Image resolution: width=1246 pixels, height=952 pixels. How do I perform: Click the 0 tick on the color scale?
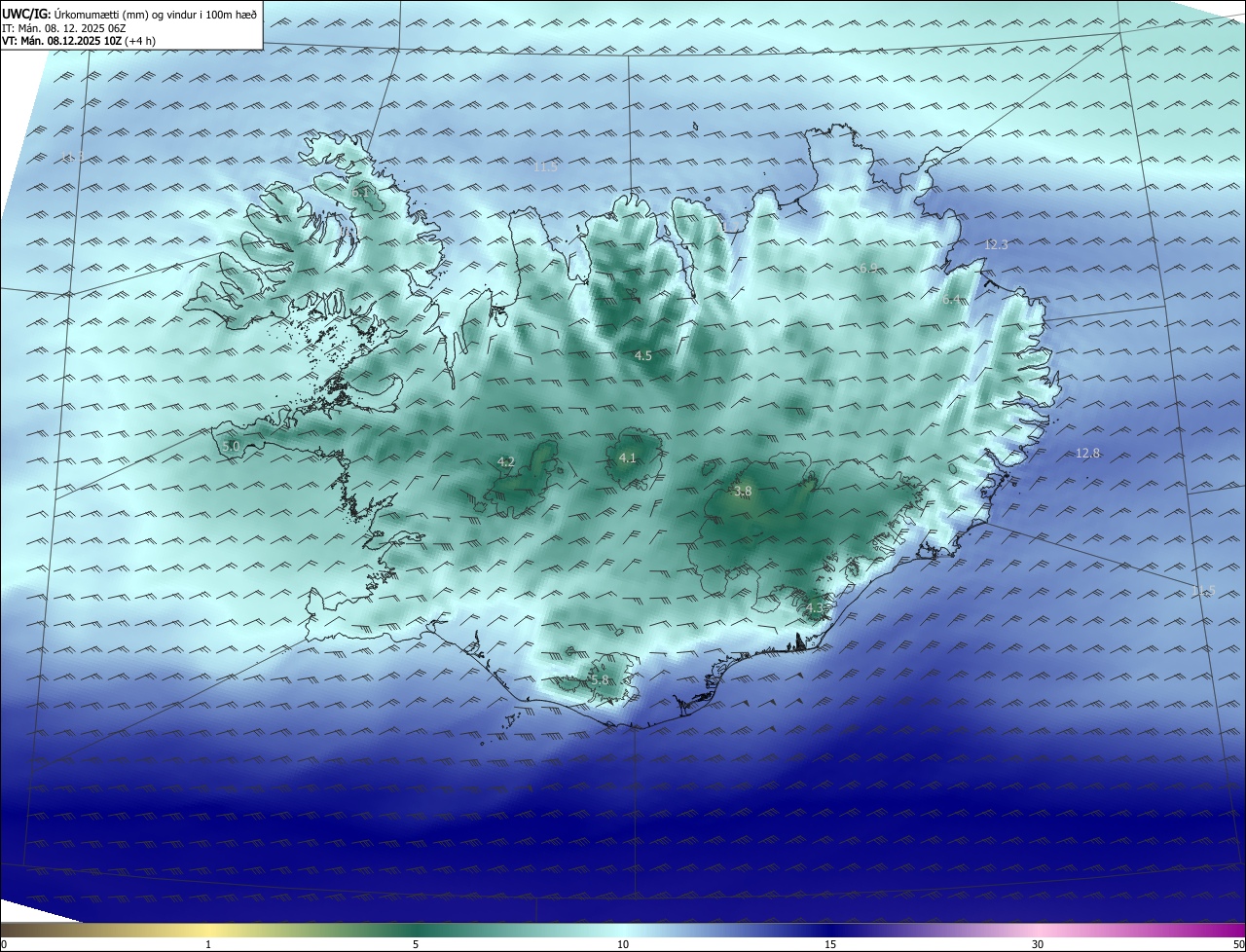[x=4, y=944]
